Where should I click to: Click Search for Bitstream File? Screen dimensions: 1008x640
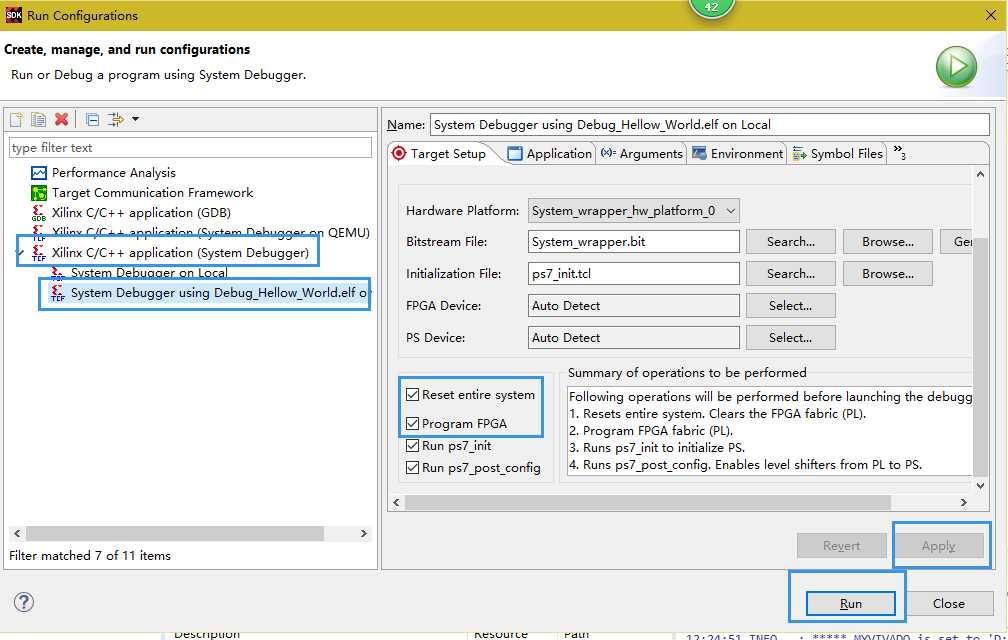pyautogui.click(x=791, y=242)
